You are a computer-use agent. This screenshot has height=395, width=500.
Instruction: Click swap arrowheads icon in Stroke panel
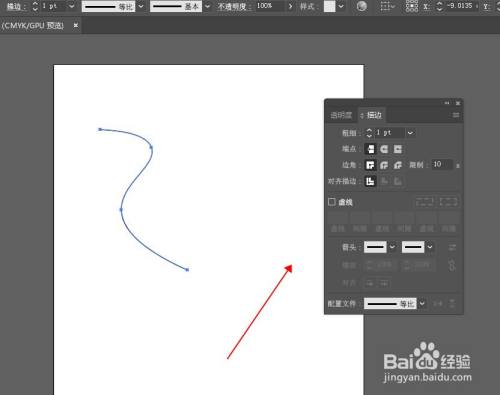click(452, 247)
